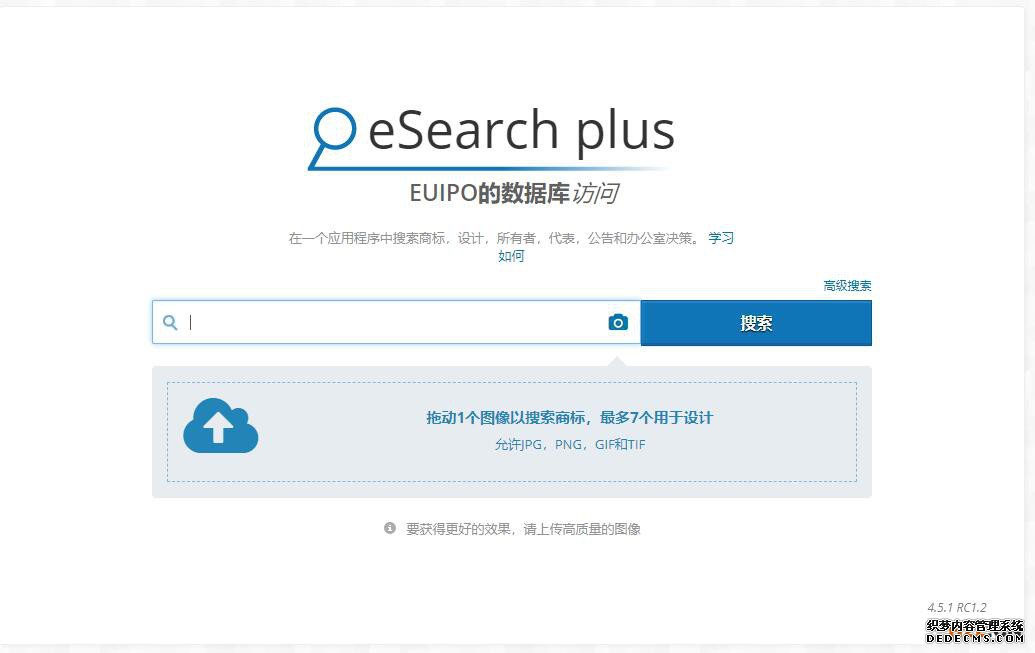1035x653 pixels.
Task: Click the camera photo-search icon again to close it
Action: point(617,322)
